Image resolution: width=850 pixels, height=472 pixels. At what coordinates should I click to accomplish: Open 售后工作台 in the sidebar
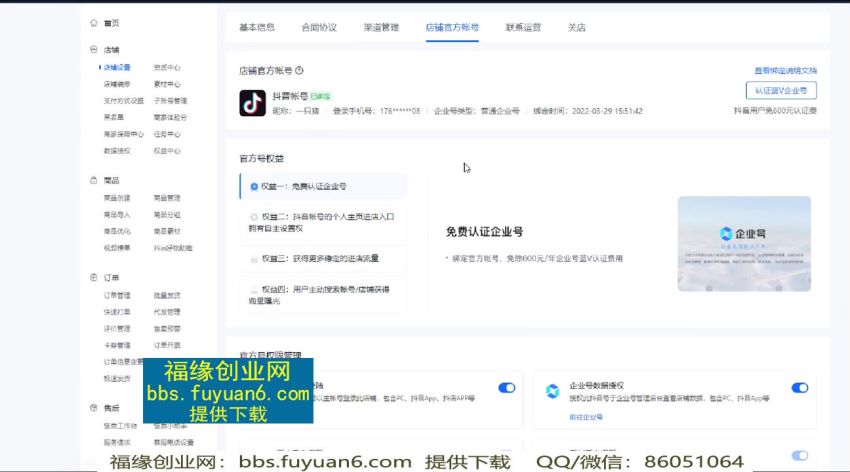[x=120, y=426]
